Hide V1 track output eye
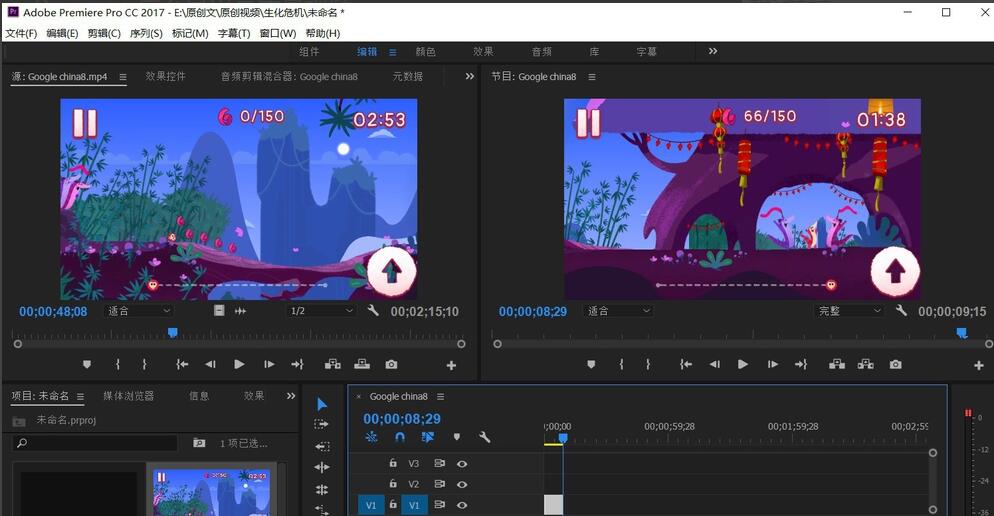The image size is (994, 516). point(462,505)
